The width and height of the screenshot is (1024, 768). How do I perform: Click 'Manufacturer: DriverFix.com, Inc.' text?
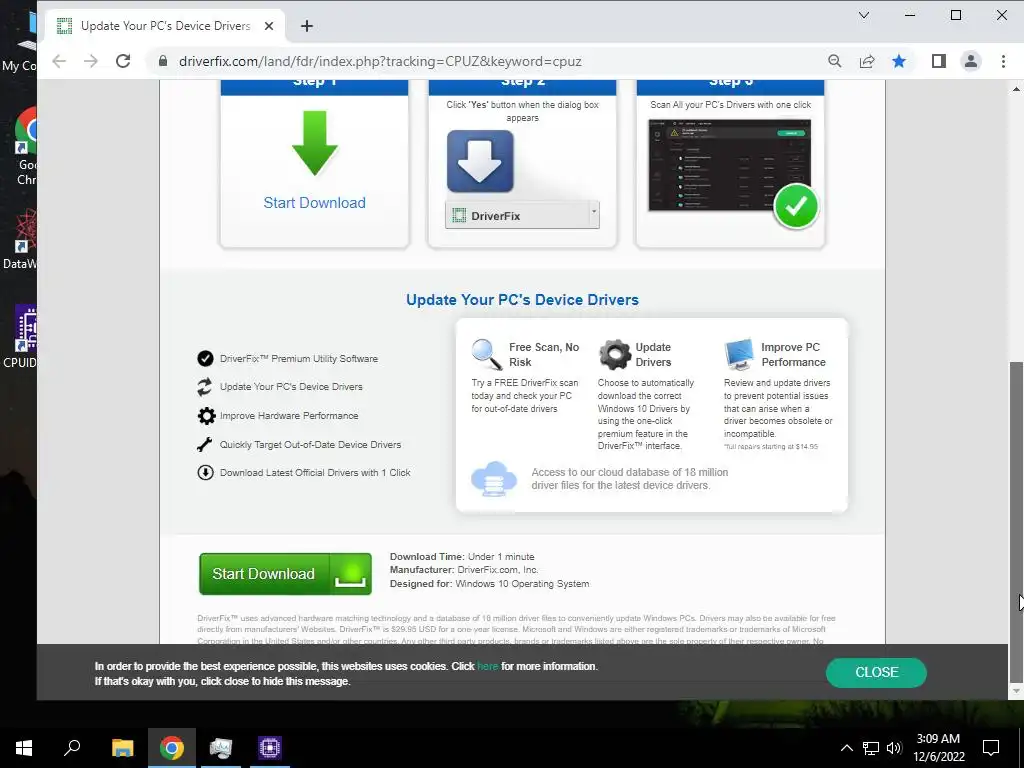click(x=464, y=570)
